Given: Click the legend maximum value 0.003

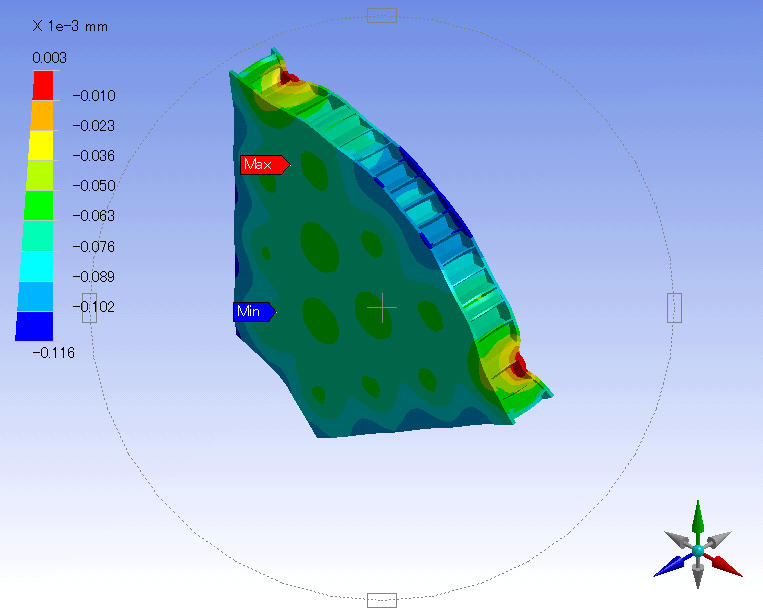Looking at the screenshot, I should [49, 58].
